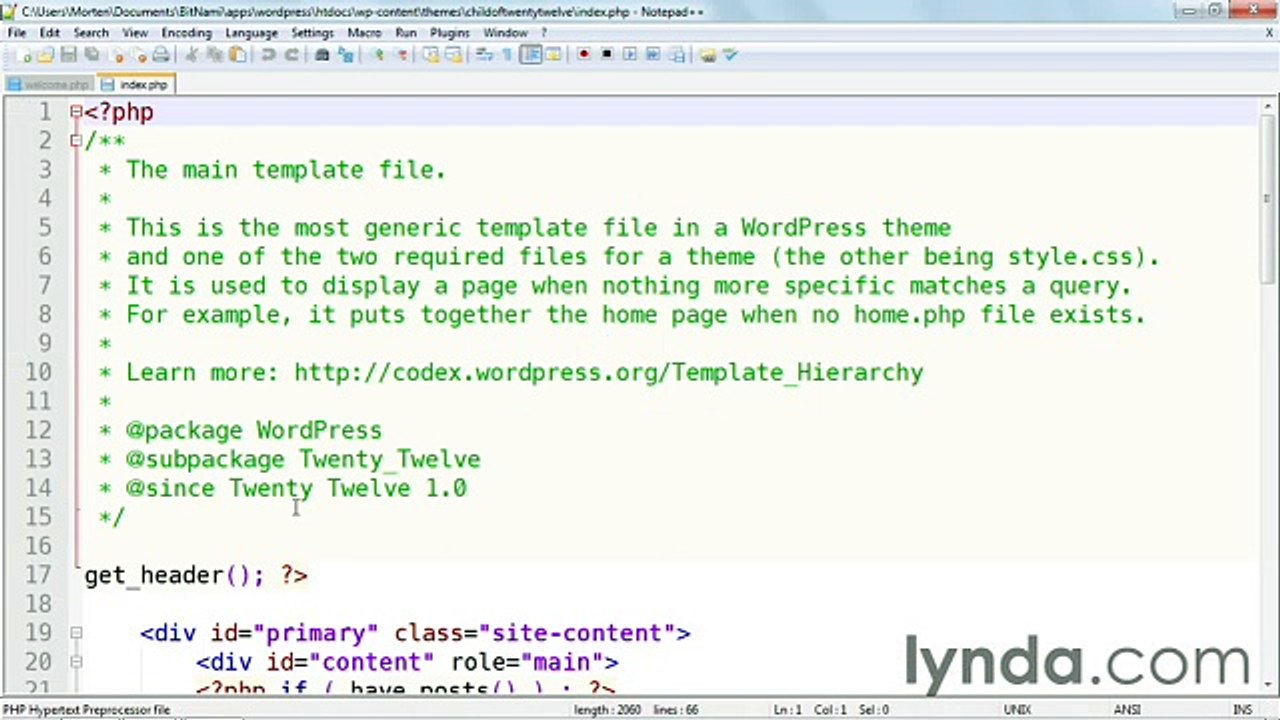Click the Synchronize Horizontal Scrolling icon
Image resolution: width=1280 pixels, height=720 pixels.
pyautogui.click(x=453, y=55)
